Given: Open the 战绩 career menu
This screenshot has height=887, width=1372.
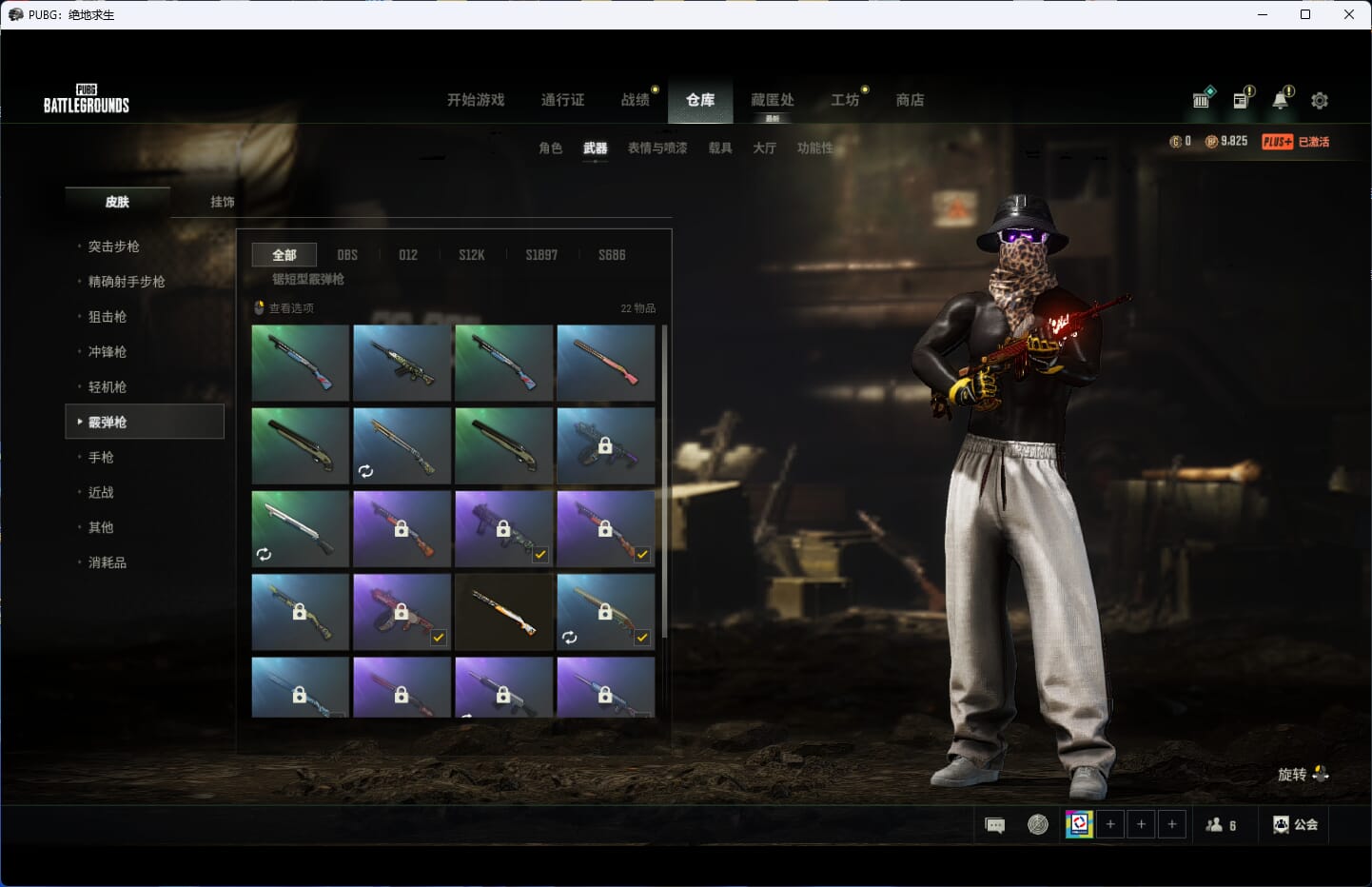Looking at the screenshot, I should [x=636, y=100].
